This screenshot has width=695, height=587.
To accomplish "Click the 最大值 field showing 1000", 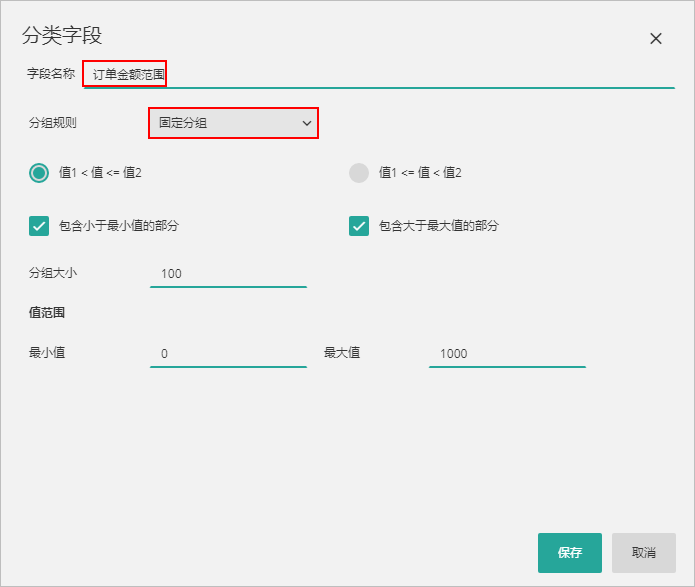I will click(x=507, y=354).
